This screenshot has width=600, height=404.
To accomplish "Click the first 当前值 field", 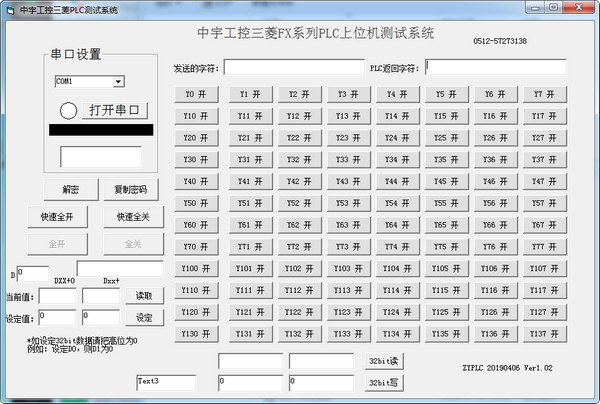I will pyautogui.click(x=57, y=296).
